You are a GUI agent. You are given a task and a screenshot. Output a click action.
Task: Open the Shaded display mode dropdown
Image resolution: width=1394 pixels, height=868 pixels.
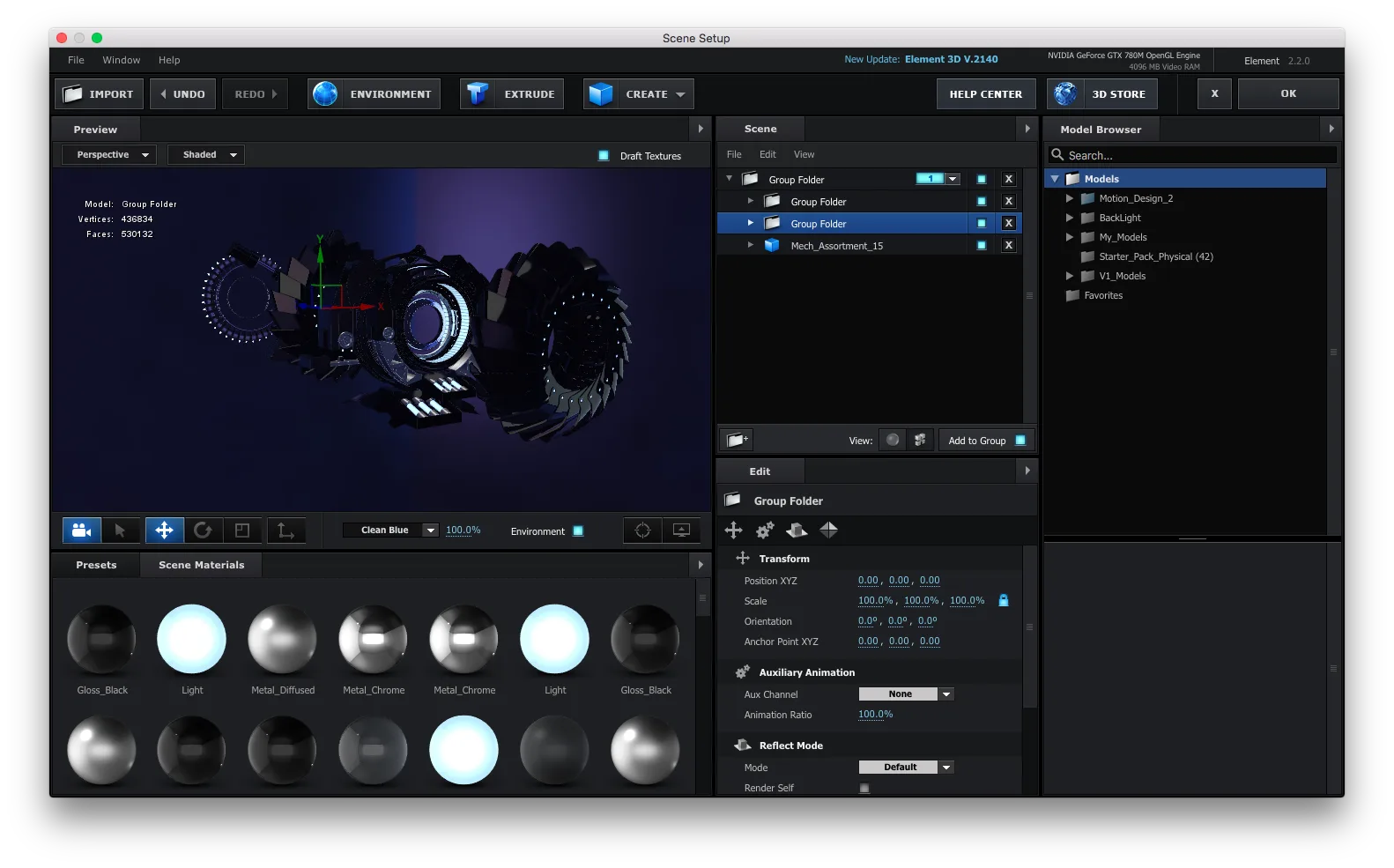[206, 154]
